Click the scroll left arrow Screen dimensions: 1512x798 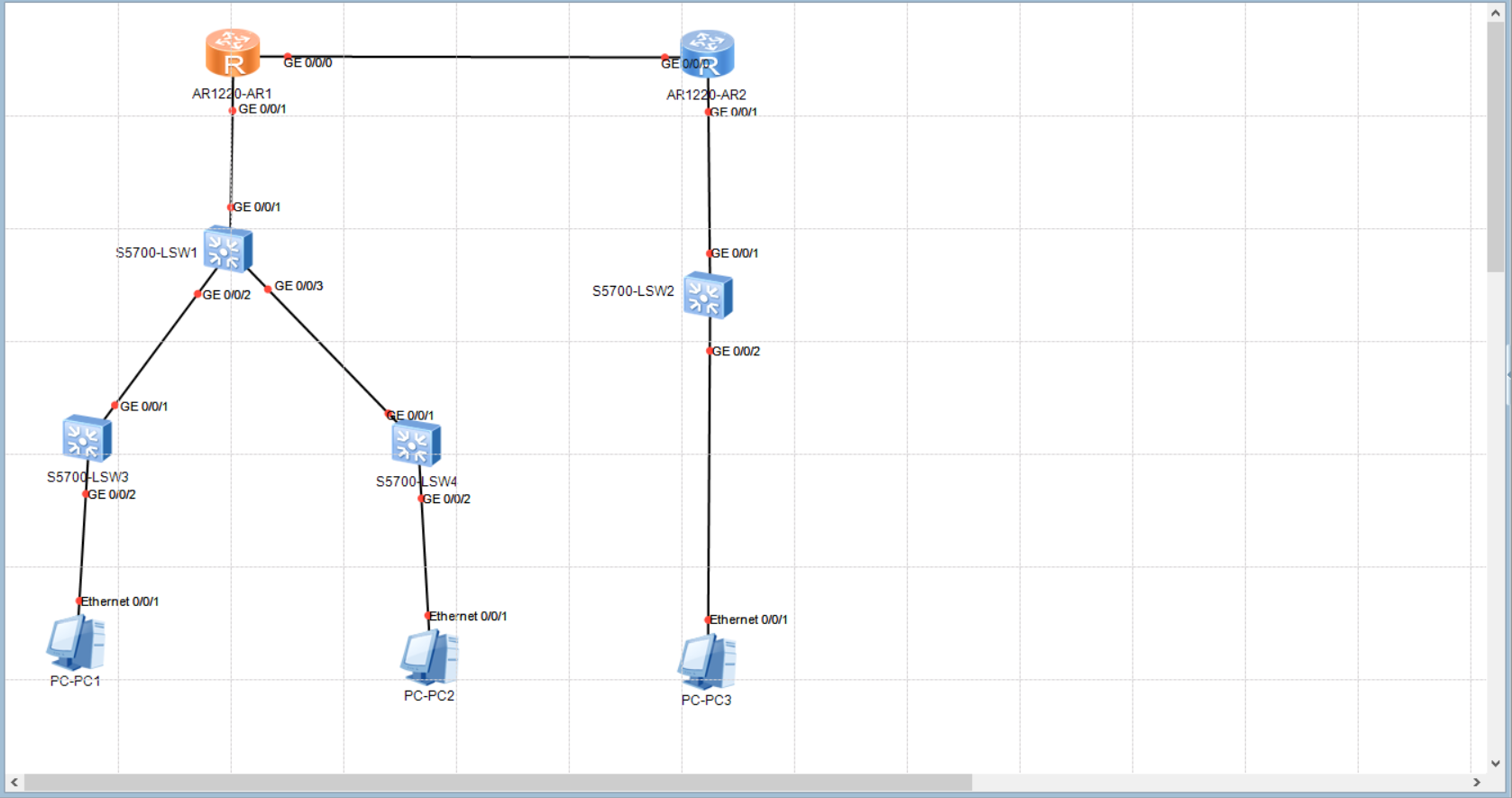(14, 782)
